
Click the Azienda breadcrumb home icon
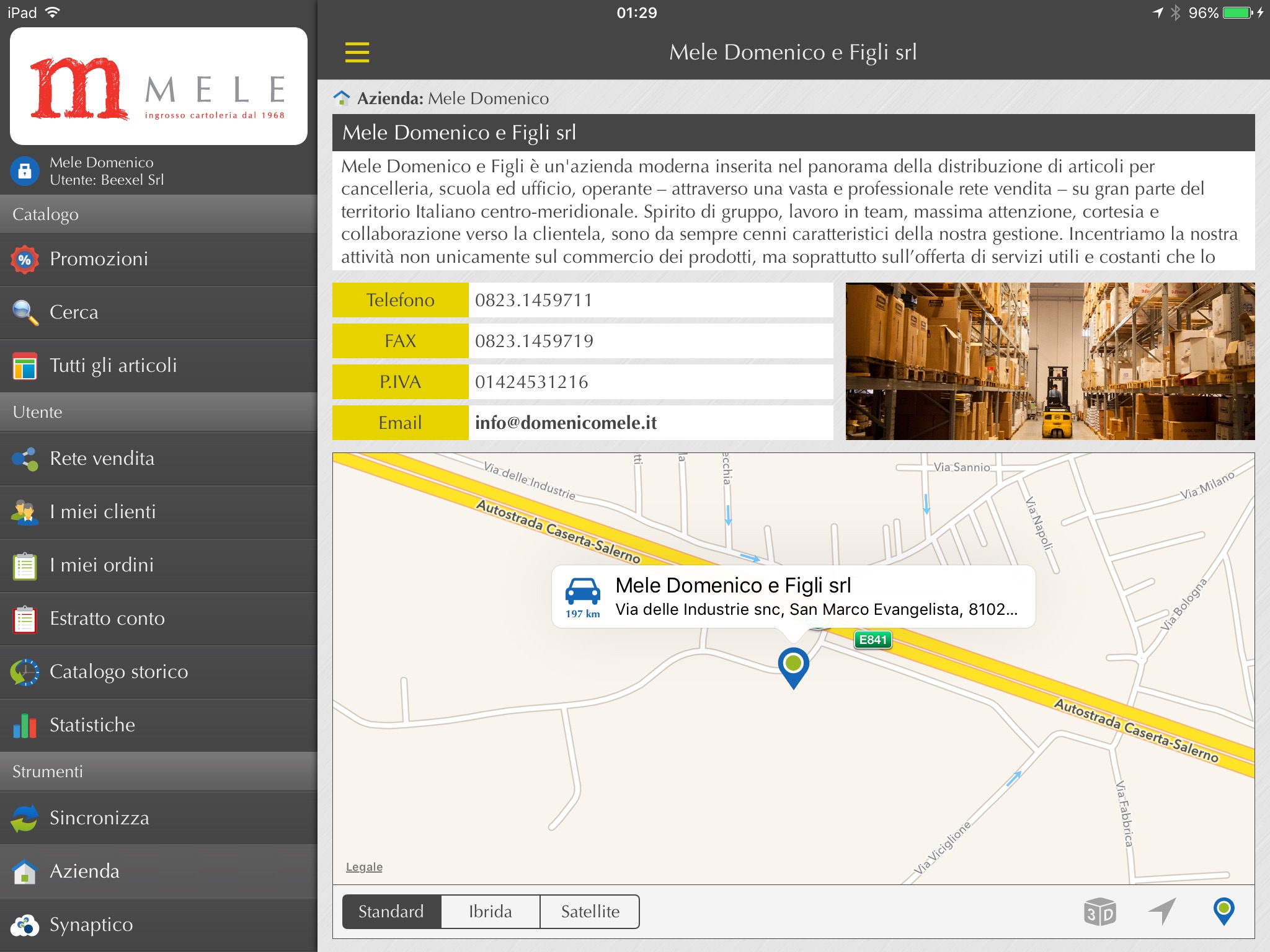pos(342,98)
